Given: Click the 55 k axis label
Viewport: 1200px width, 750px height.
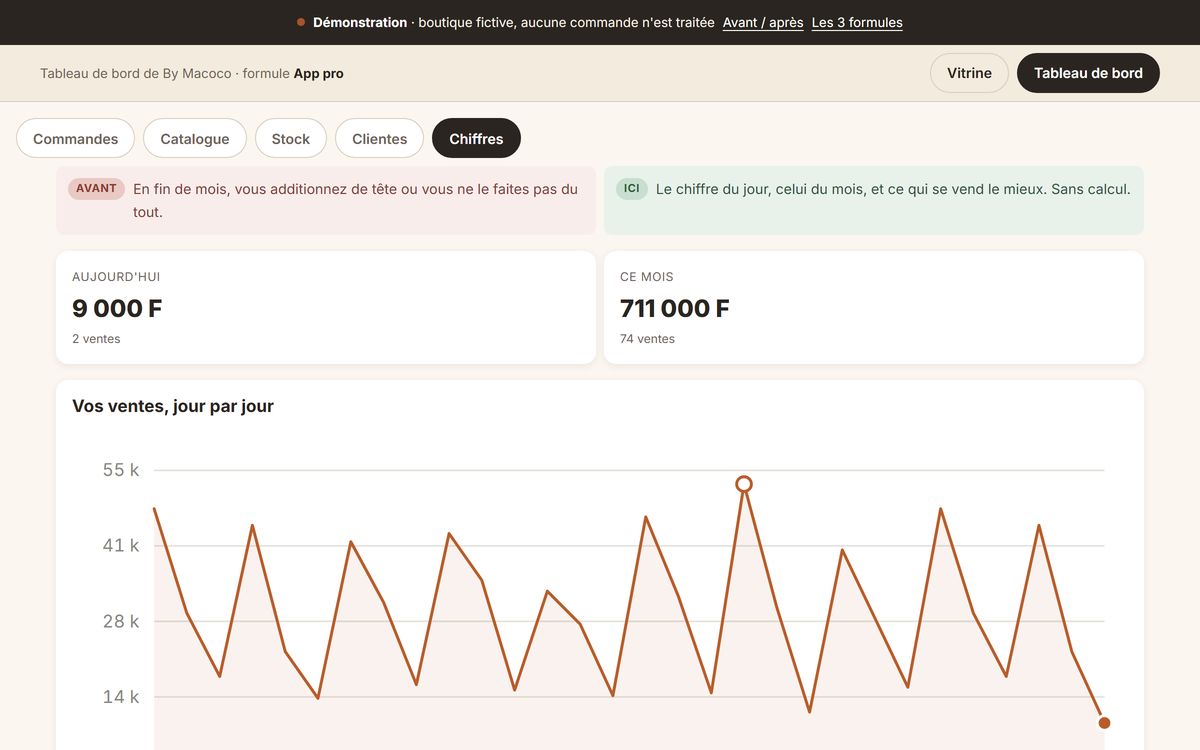Looking at the screenshot, I should [121, 470].
